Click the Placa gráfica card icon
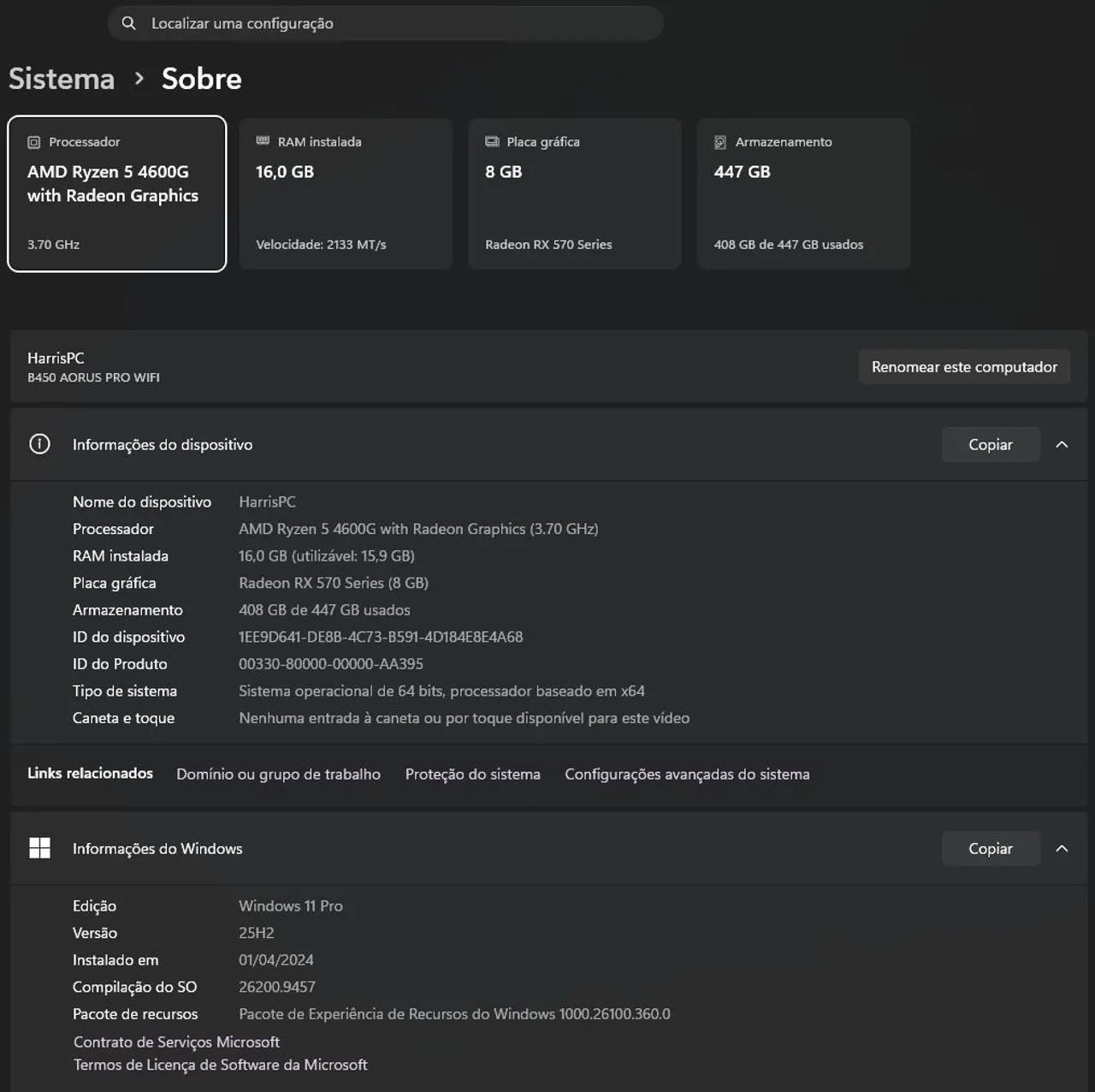This screenshot has width=1095, height=1092. [492, 141]
